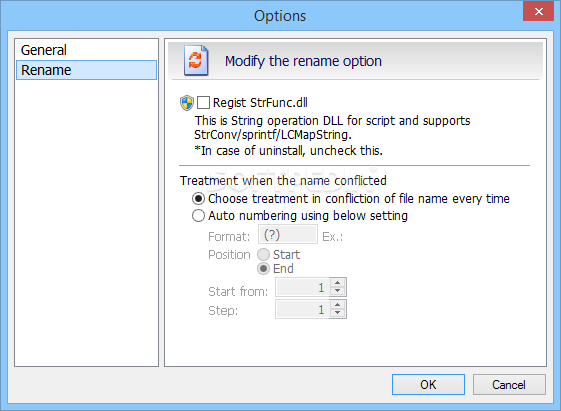Viewport: 561px width, 411px height.
Task: Click the rename document icon in header
Action: (196, 60)
